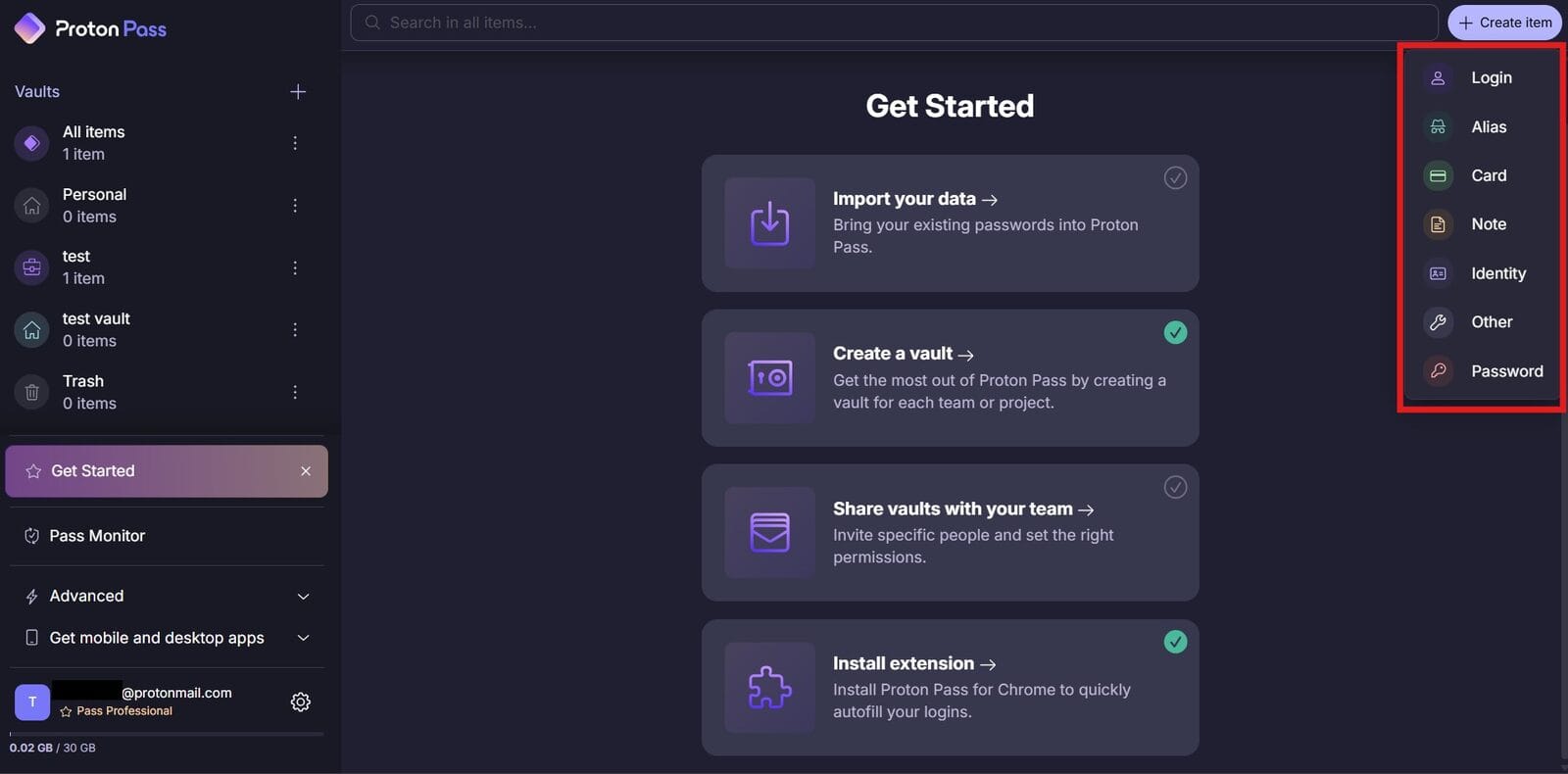Viewport: 1568px width, 774px height.
Task: Click the Get Started star icon
Action: (33, 471)
